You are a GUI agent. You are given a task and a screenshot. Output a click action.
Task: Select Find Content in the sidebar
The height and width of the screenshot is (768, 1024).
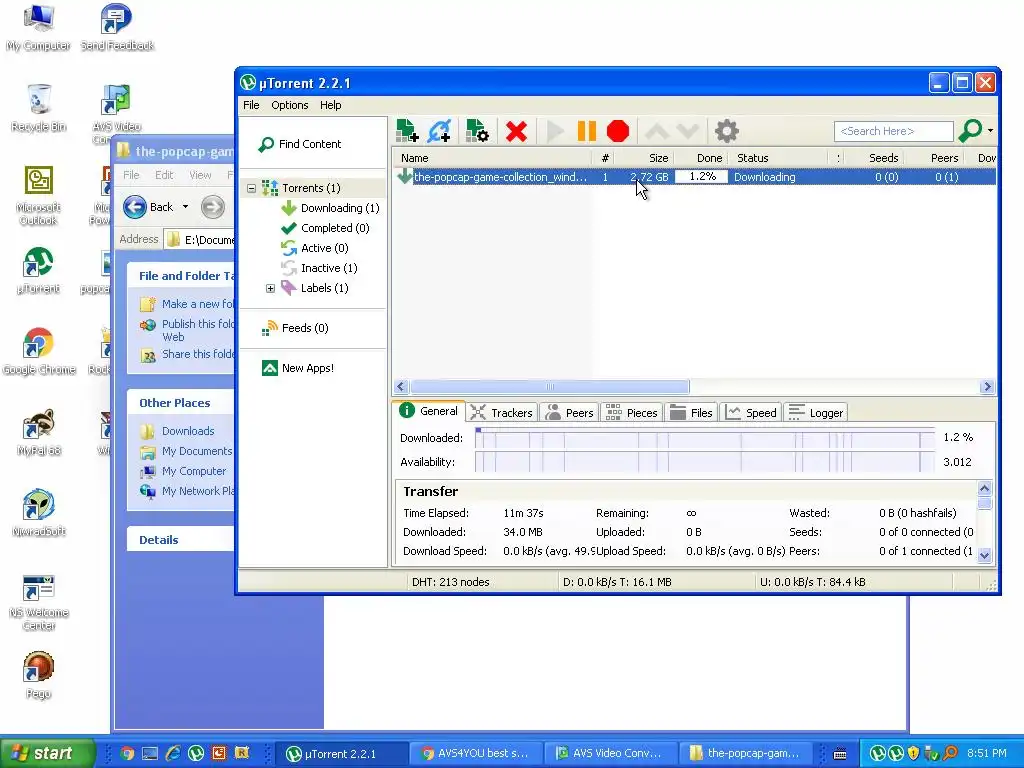[x=300, y=144]
